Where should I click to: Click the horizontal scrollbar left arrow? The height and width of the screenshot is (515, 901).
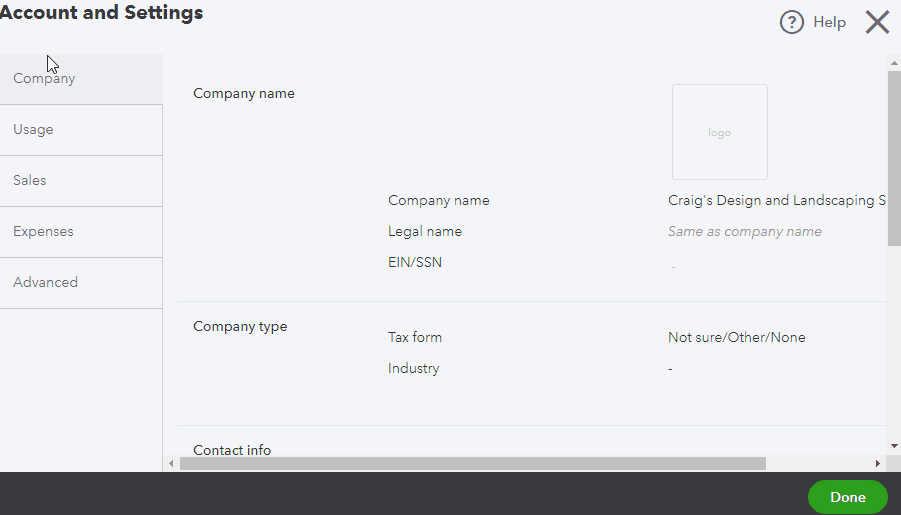(x=171, y=464)
